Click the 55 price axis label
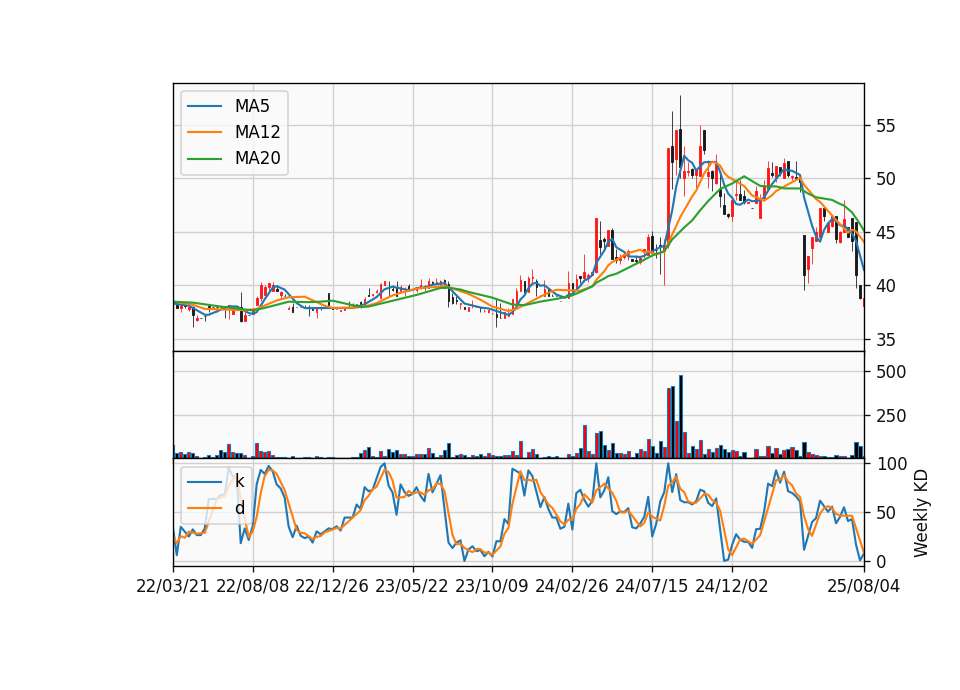This screenshot has width=960, height=690. tap(885, 126)
